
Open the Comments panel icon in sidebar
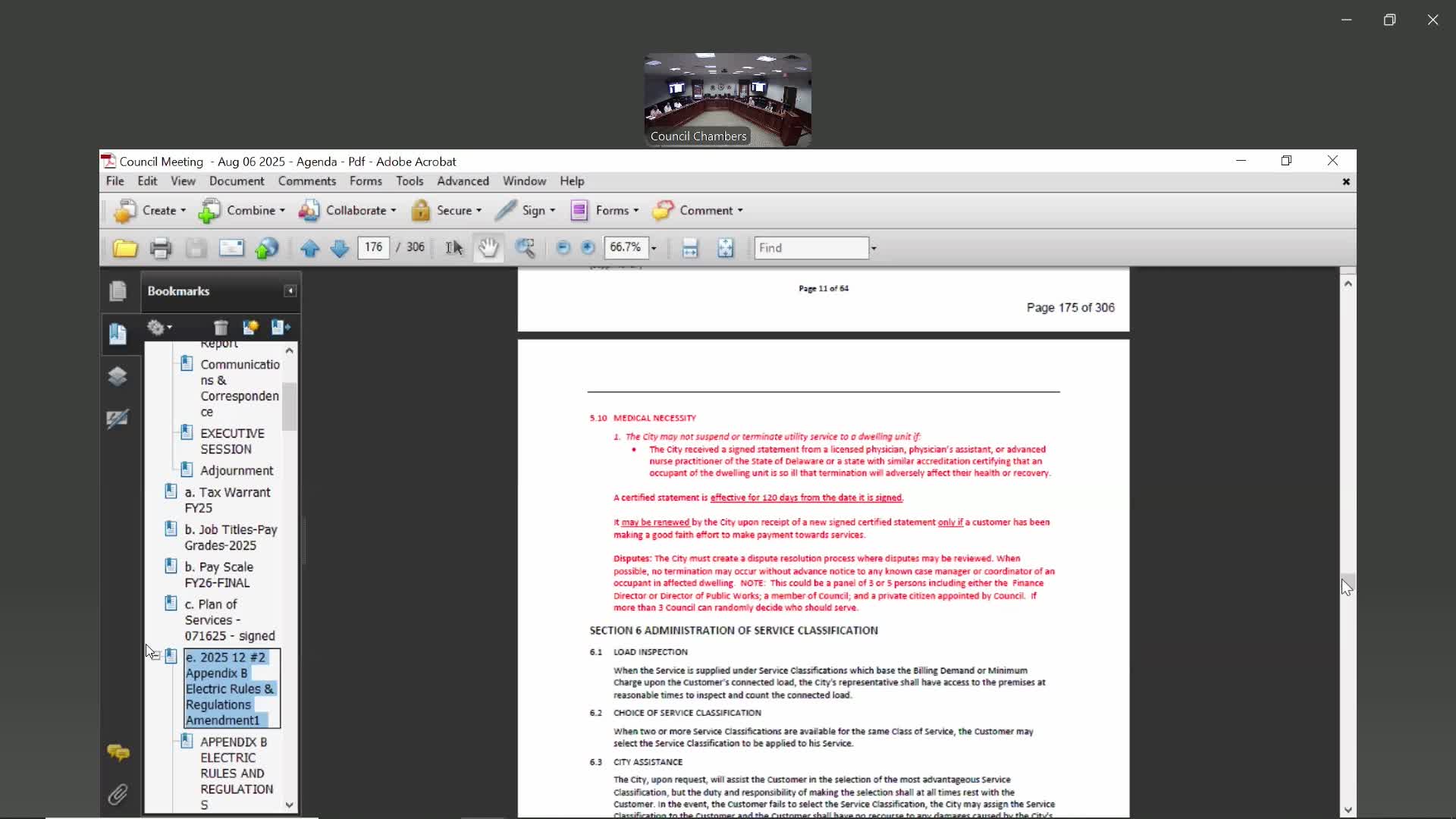coord(118,752)
